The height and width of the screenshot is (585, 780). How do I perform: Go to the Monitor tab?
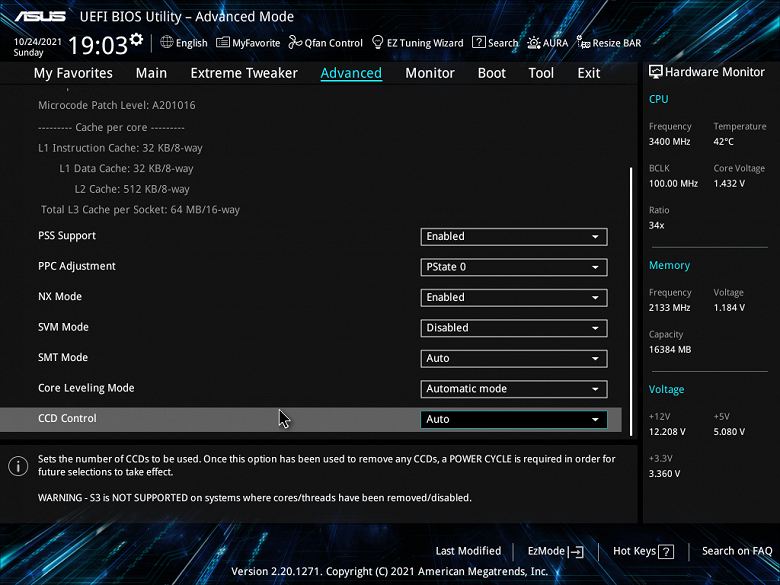pos(430,73)
